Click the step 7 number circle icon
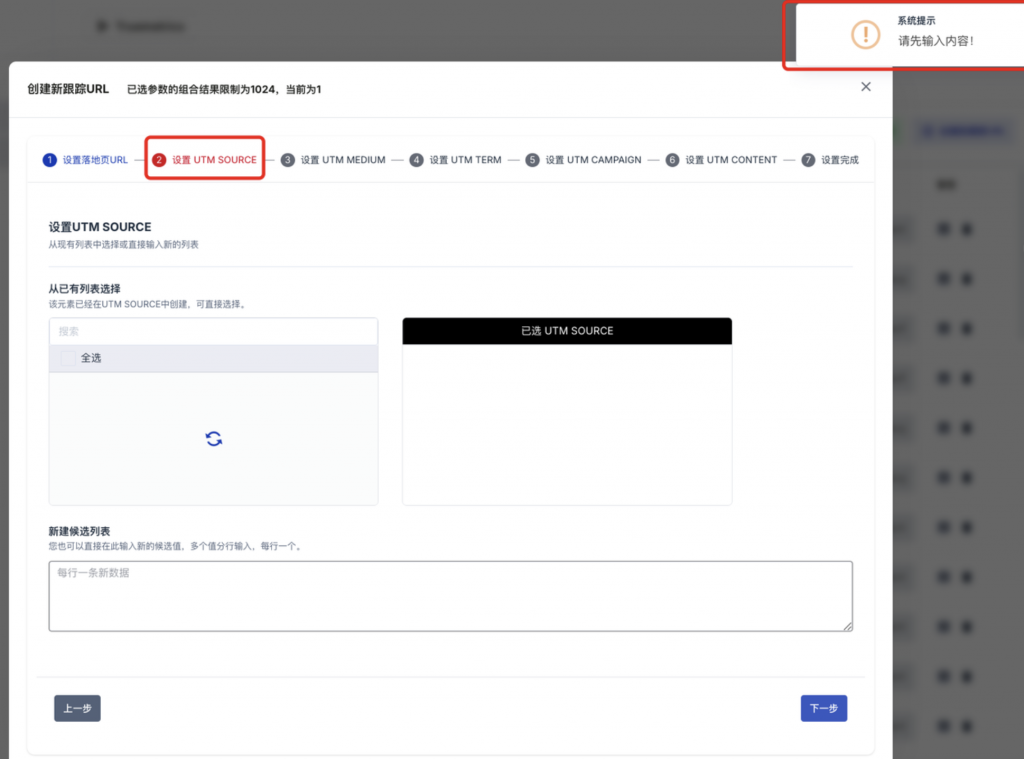1024x759 pixels. 808,160
